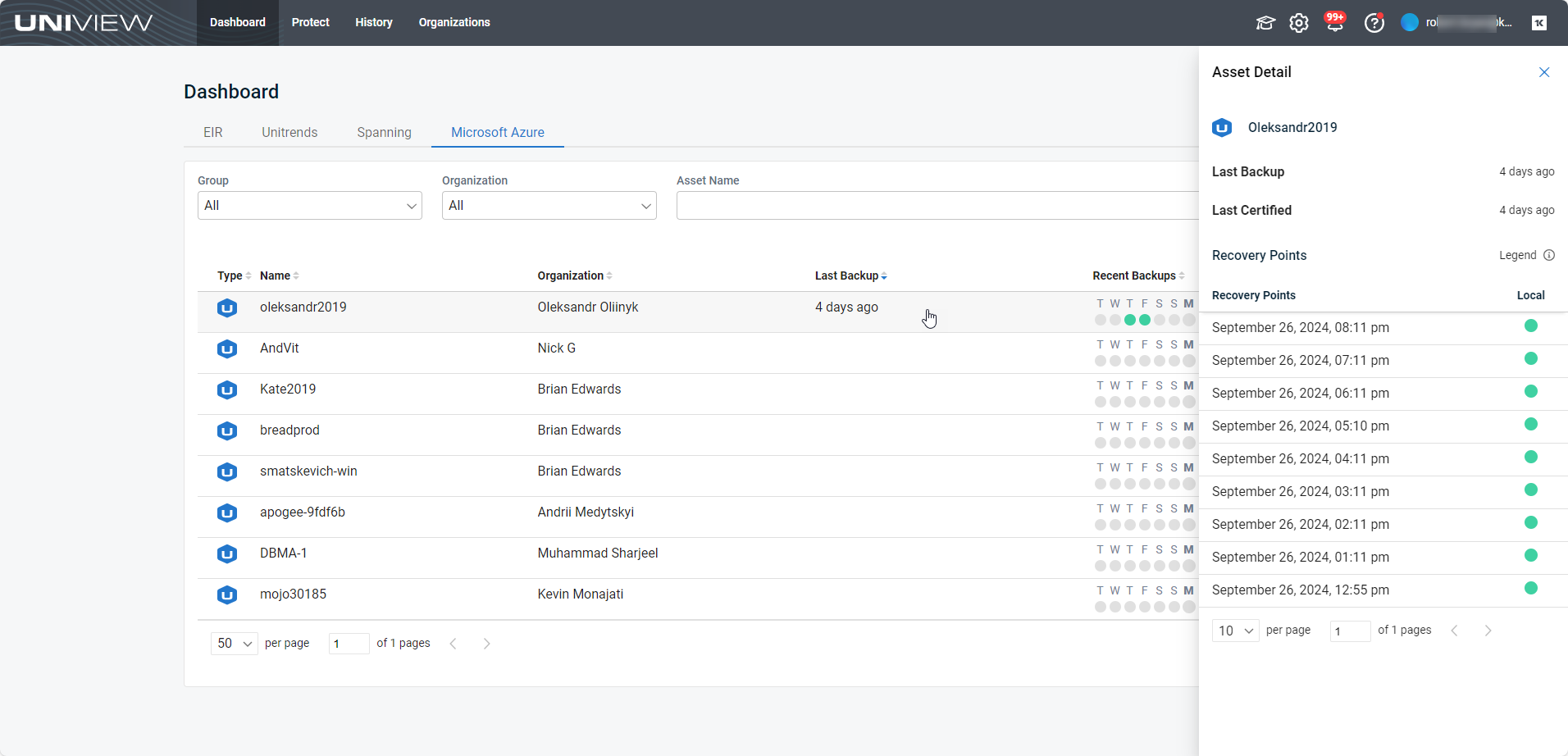Viewport: 1568px width, 756px height.
Task: Switch to the EIR tab
Action: point(213,132)
